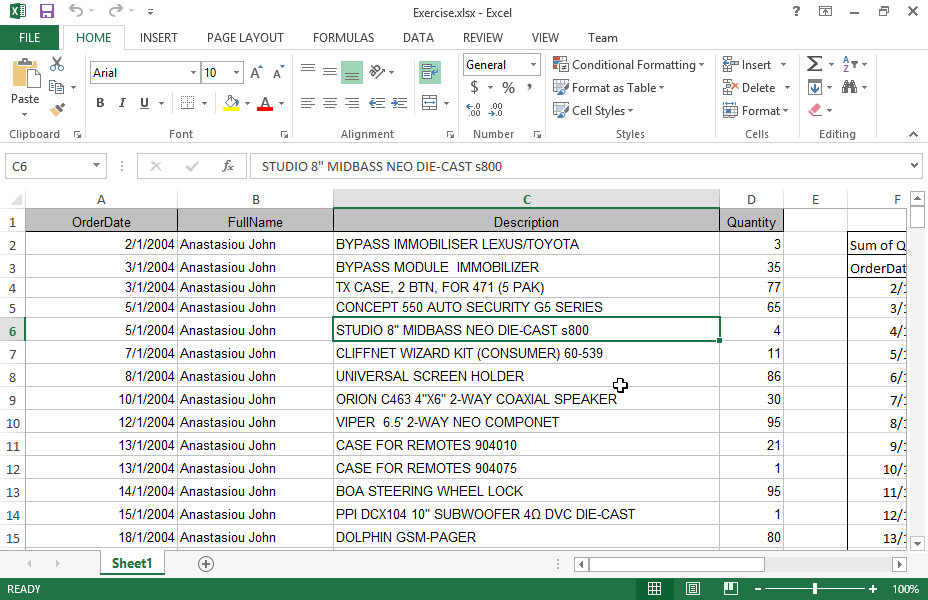928x600 pixels.
Task: Apply Percent Style number format
Action: point(508,88)
